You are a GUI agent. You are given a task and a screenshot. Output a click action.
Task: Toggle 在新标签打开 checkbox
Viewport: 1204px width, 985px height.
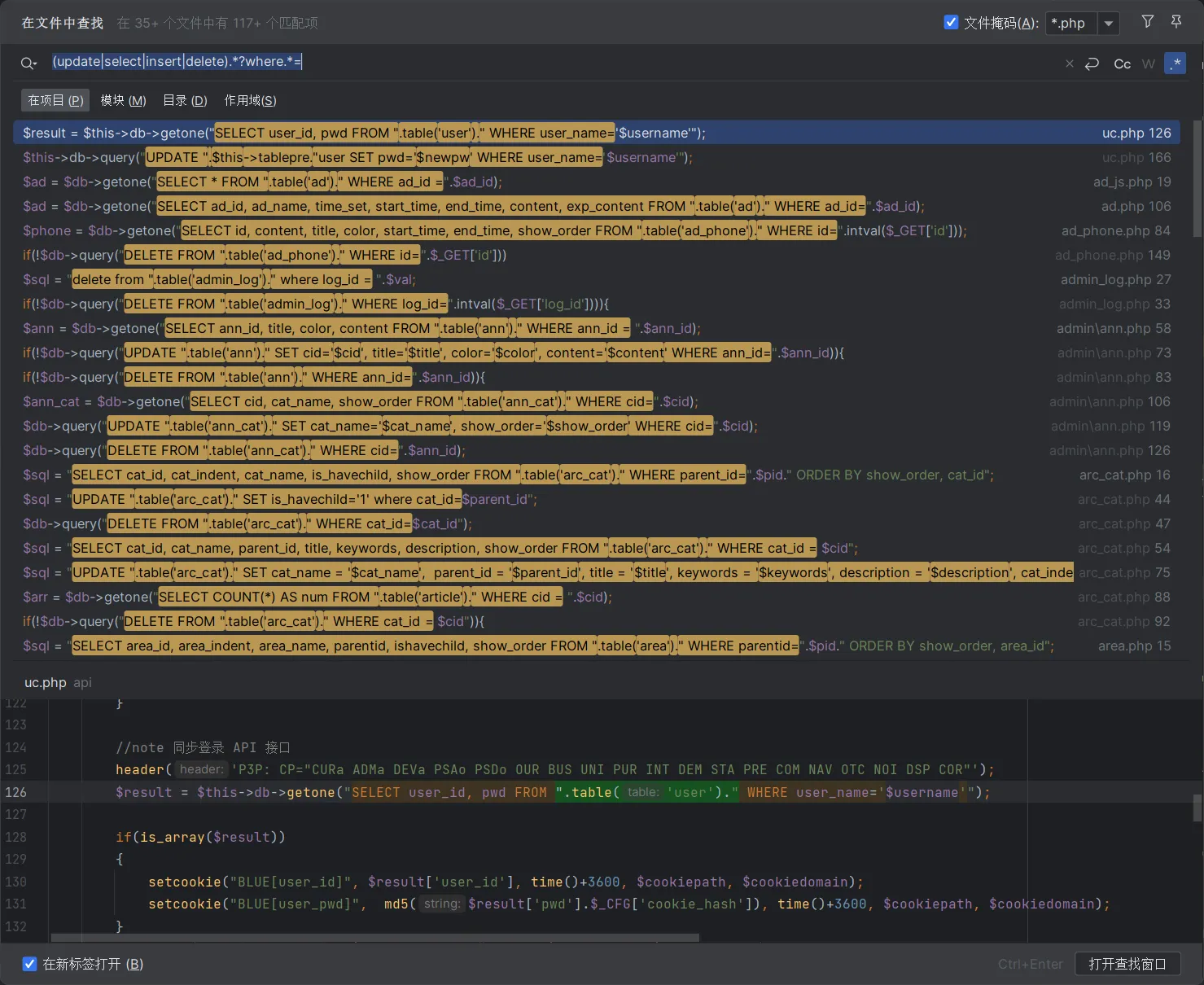30,964
